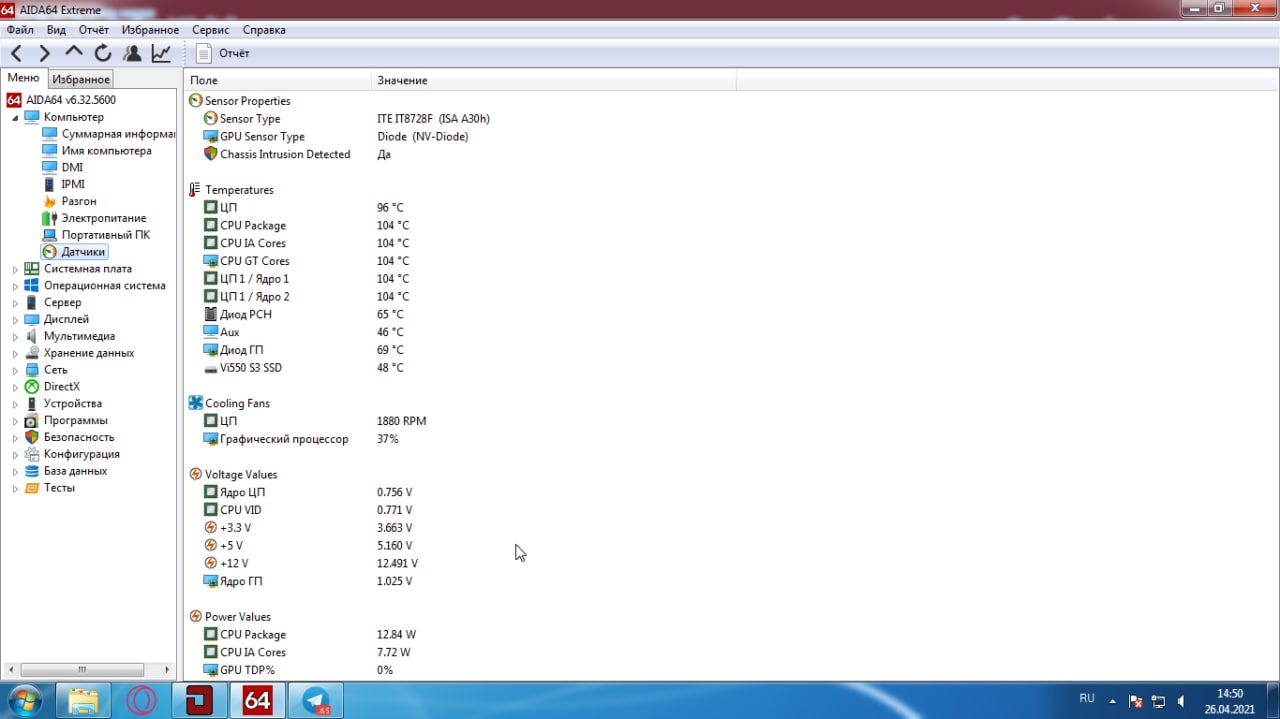The width and height of the screenshot is (1280, 719).
Task: Click the Конфигурация icon in tree
Action: (32, 454)
